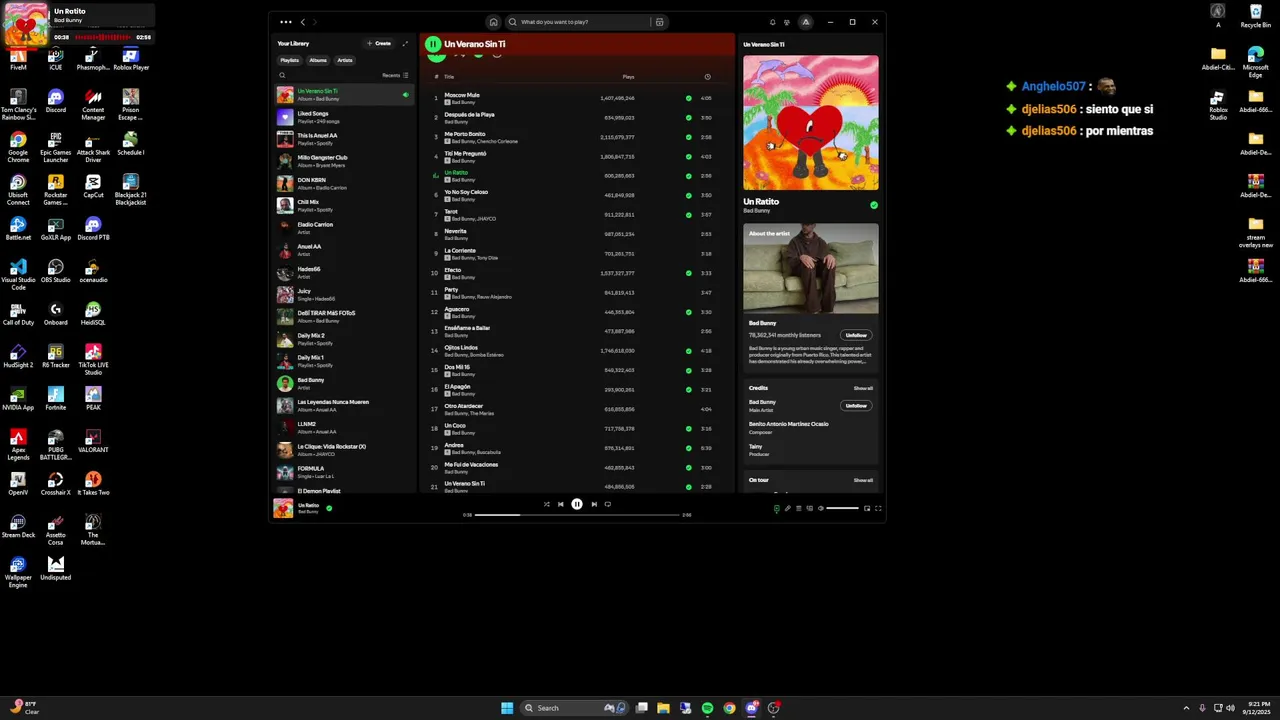The width and height of the screenshot is (1280, 720).
Task: Select the OBS Studio desktop shortcut
Action: coord(56,272)
